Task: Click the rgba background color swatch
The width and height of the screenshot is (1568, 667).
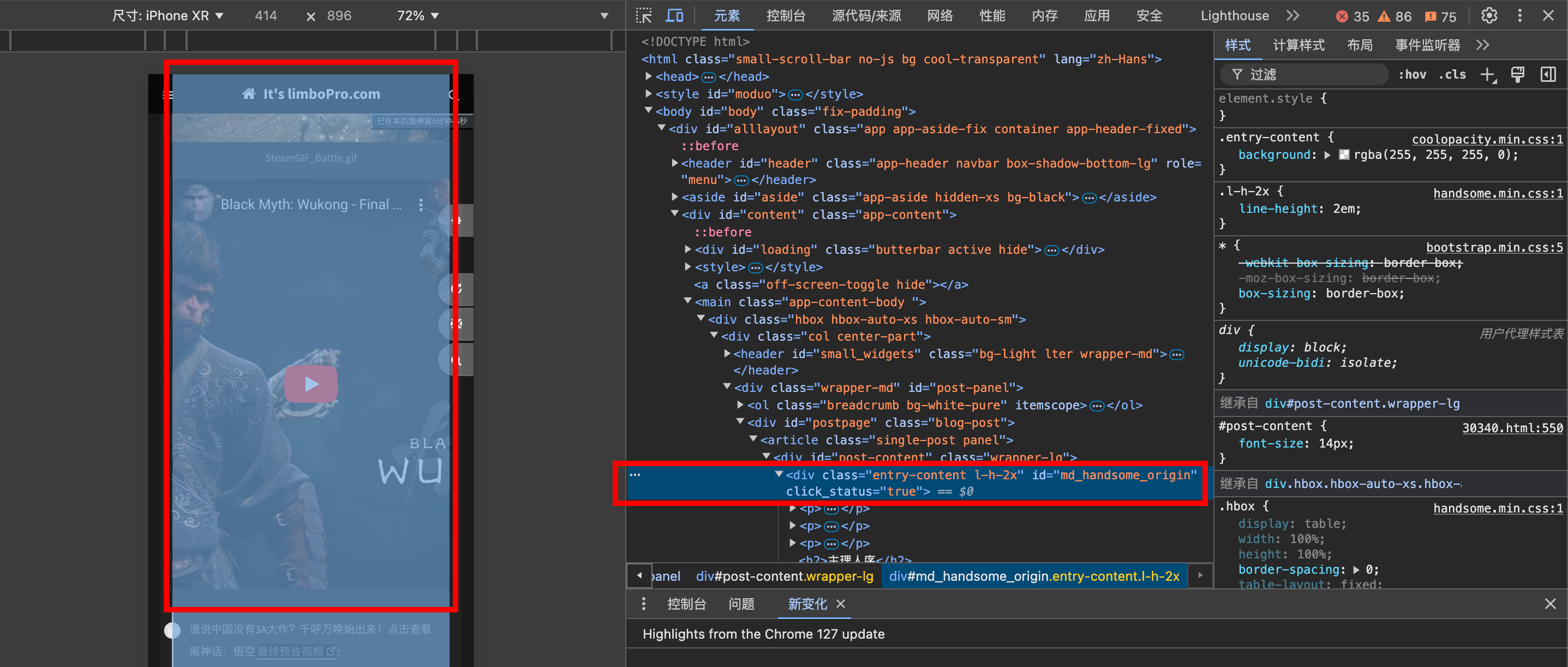Action: click(x=1345, y=154)
